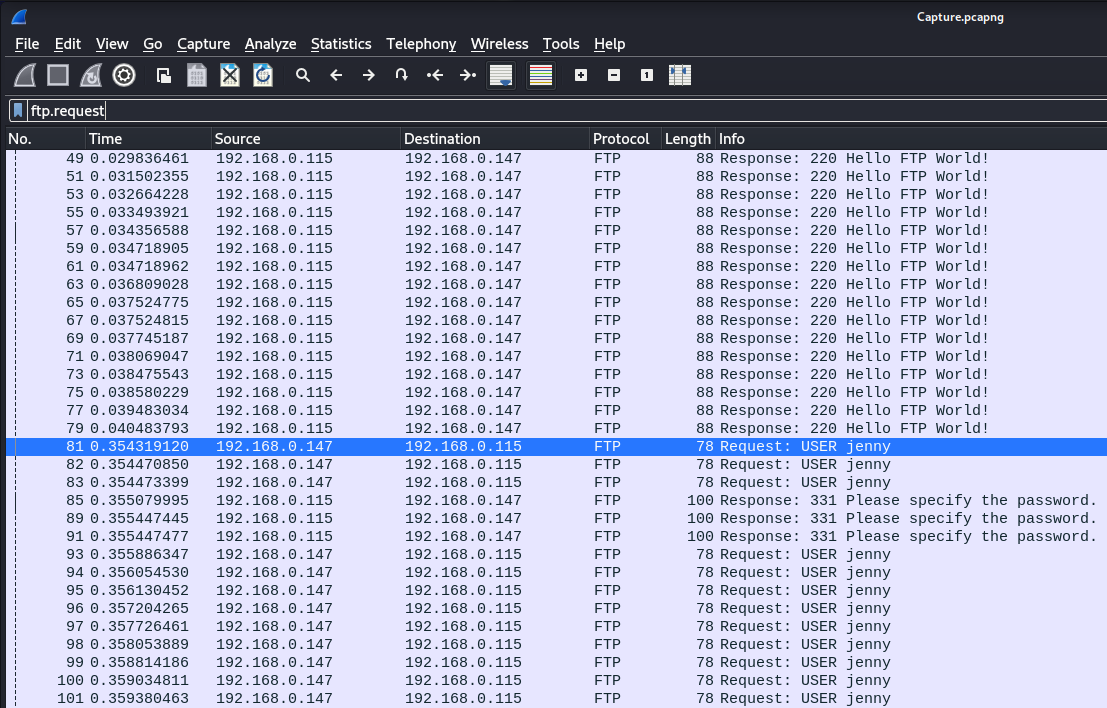Viewport: 1107px width, 708px height.
Task: Open capture options gear icon
Action: (124, 75)
